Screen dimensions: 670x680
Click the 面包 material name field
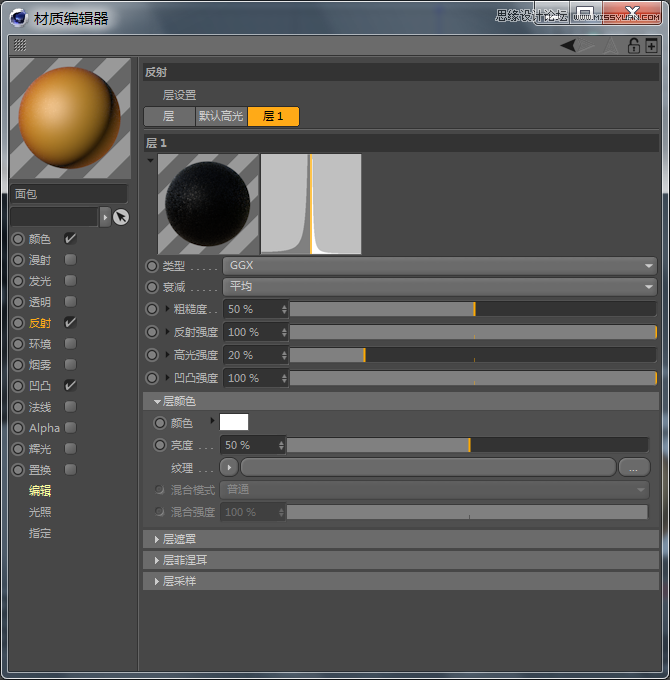tap(68, 194)
